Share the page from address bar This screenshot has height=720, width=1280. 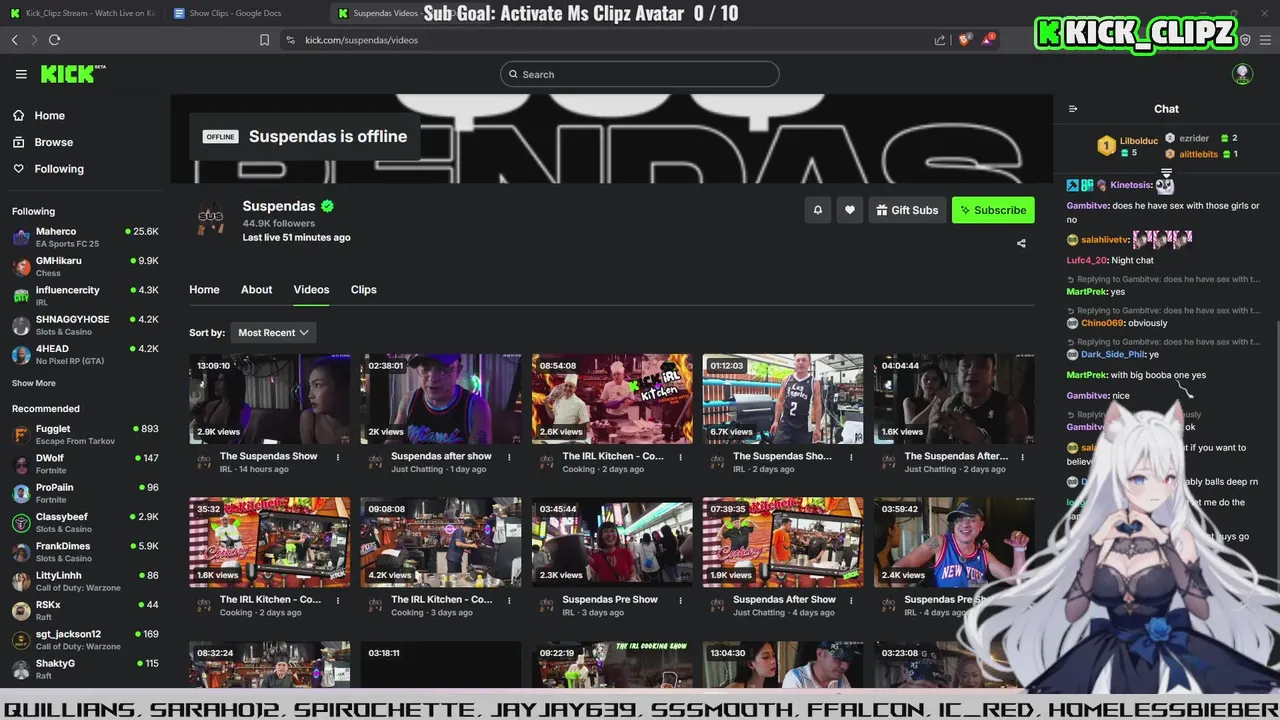point(940,40)
